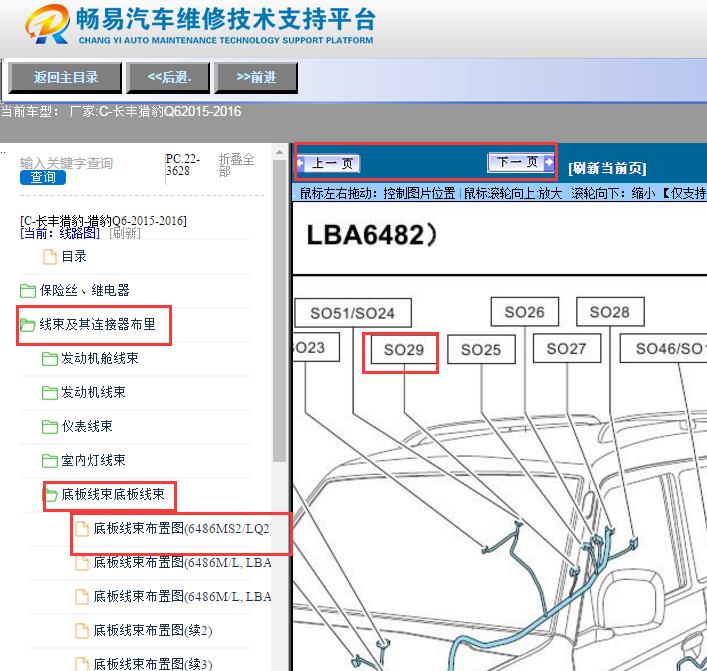This screenshot has width=707, height=671.
Task: Click the LBA6482) diagram heading
Action: [x=372, y=235]
